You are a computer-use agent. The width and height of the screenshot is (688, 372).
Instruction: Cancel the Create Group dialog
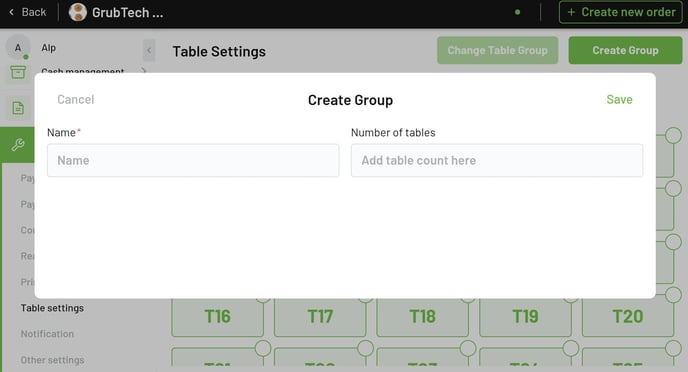76,100
